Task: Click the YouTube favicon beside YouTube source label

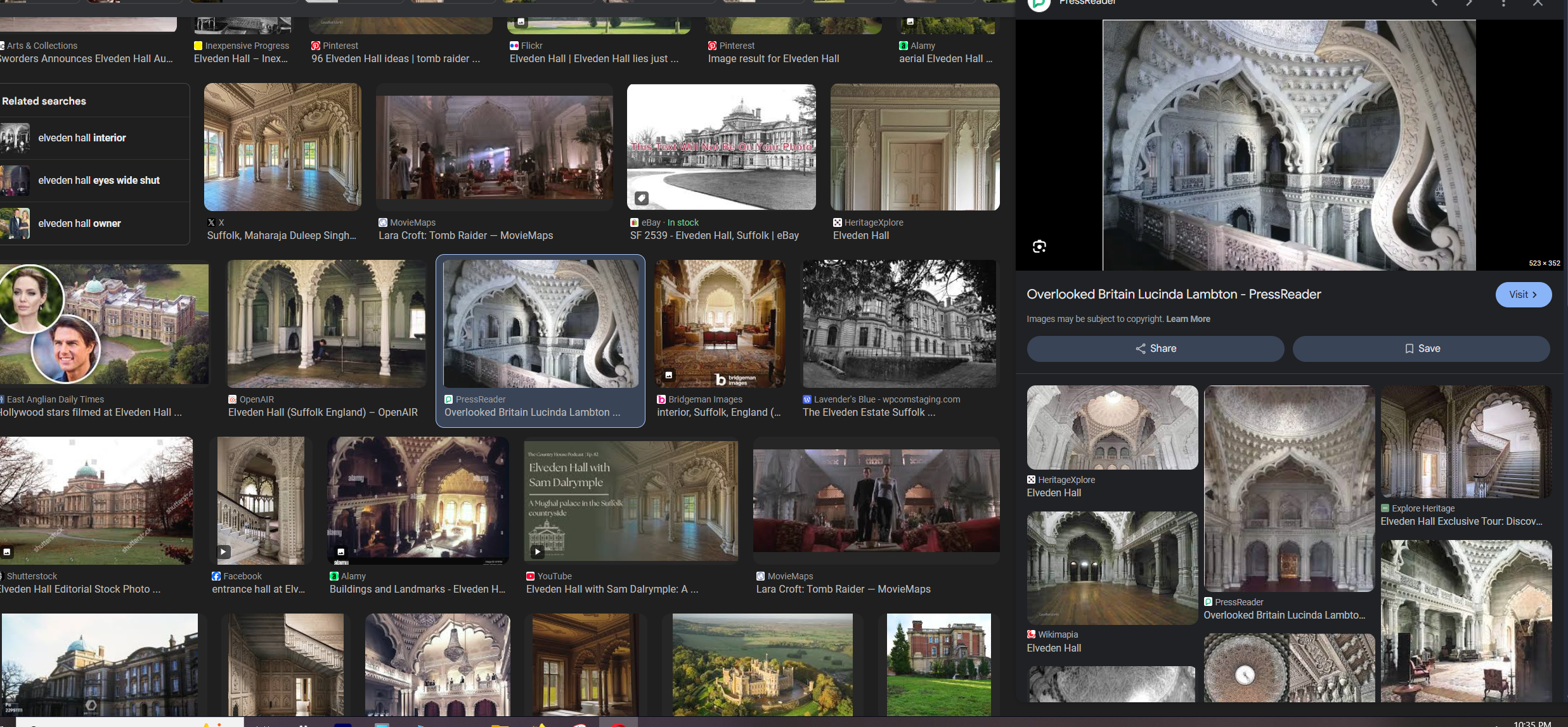Action: click(x=531, y=576)
